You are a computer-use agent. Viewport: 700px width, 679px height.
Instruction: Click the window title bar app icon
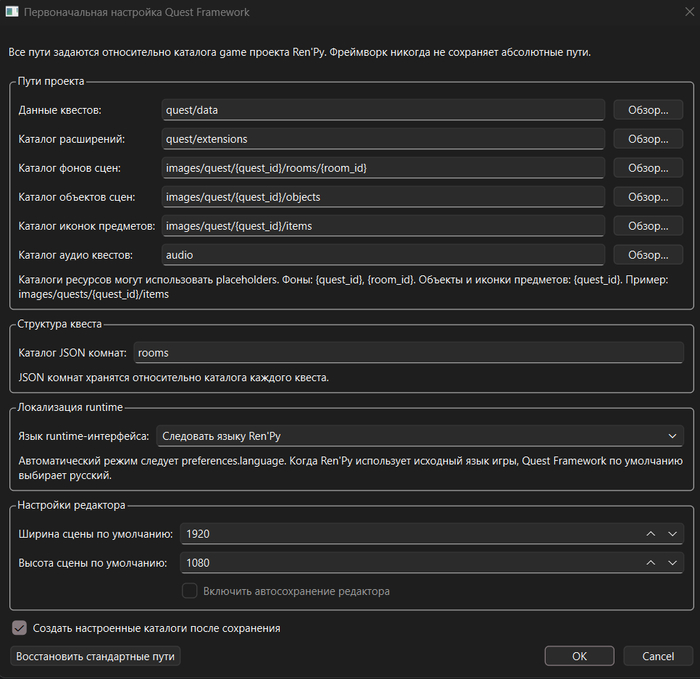12,12
